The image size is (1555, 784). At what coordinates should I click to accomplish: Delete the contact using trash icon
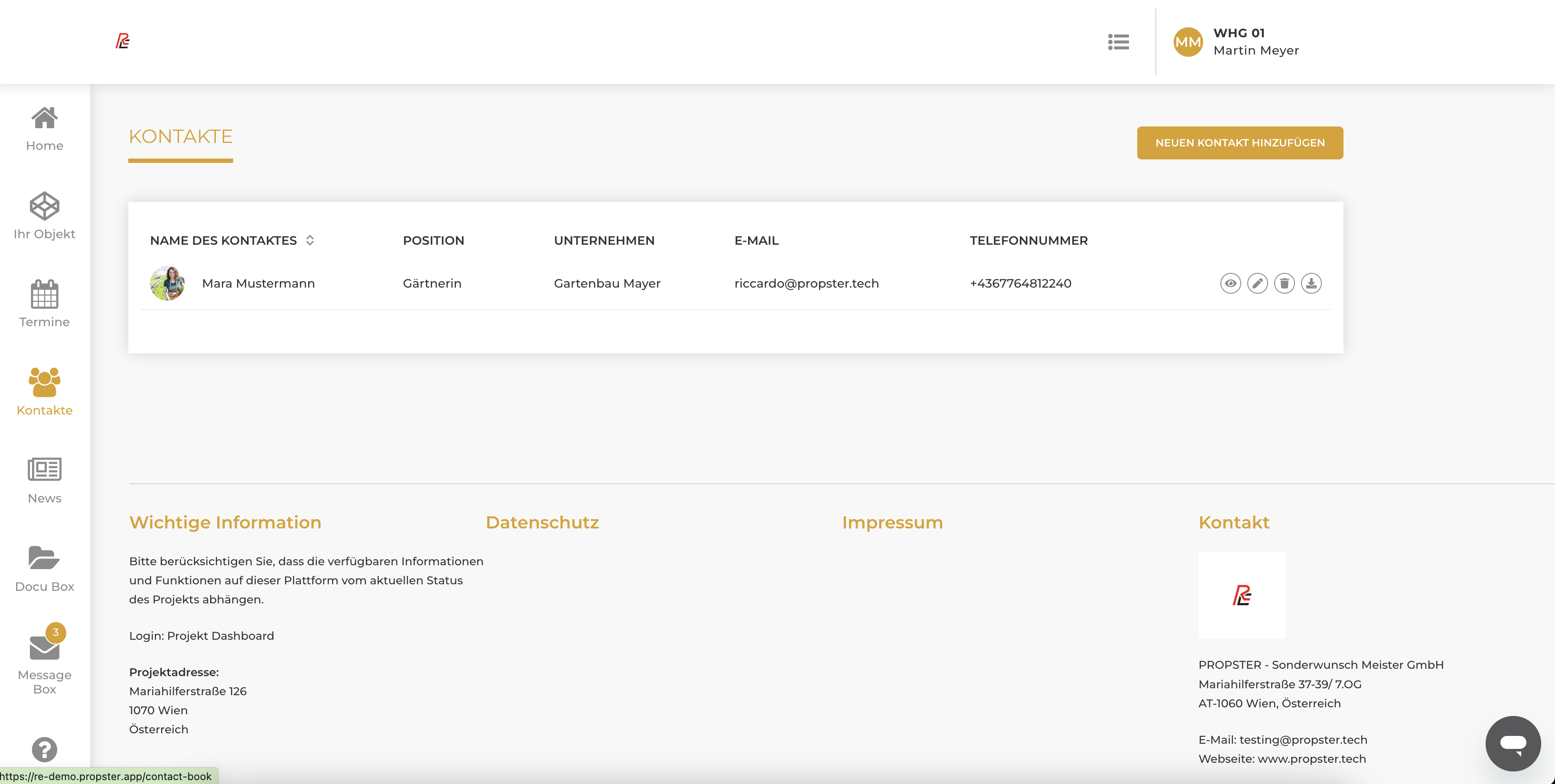point(1284,283)
